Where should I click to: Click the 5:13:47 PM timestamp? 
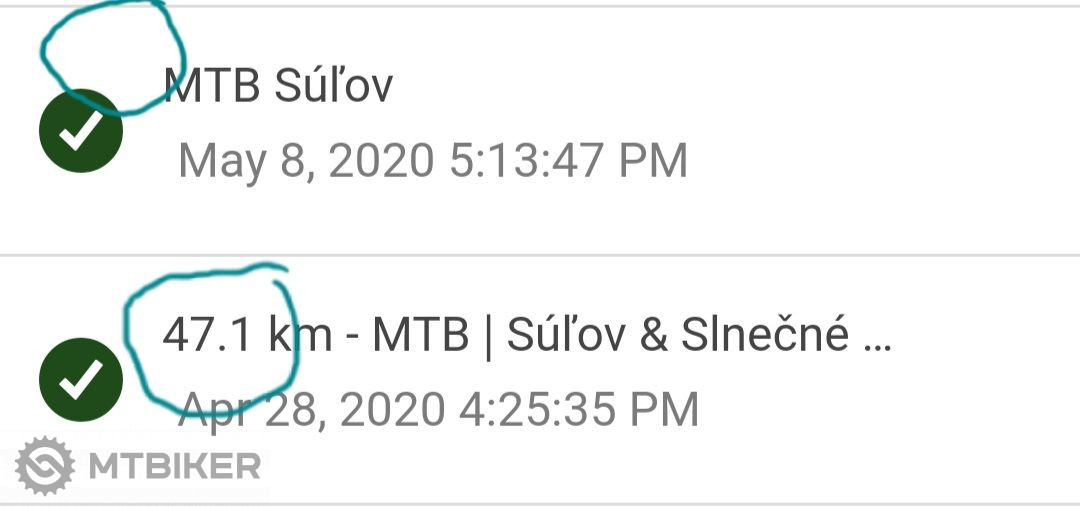click(568, 161)
